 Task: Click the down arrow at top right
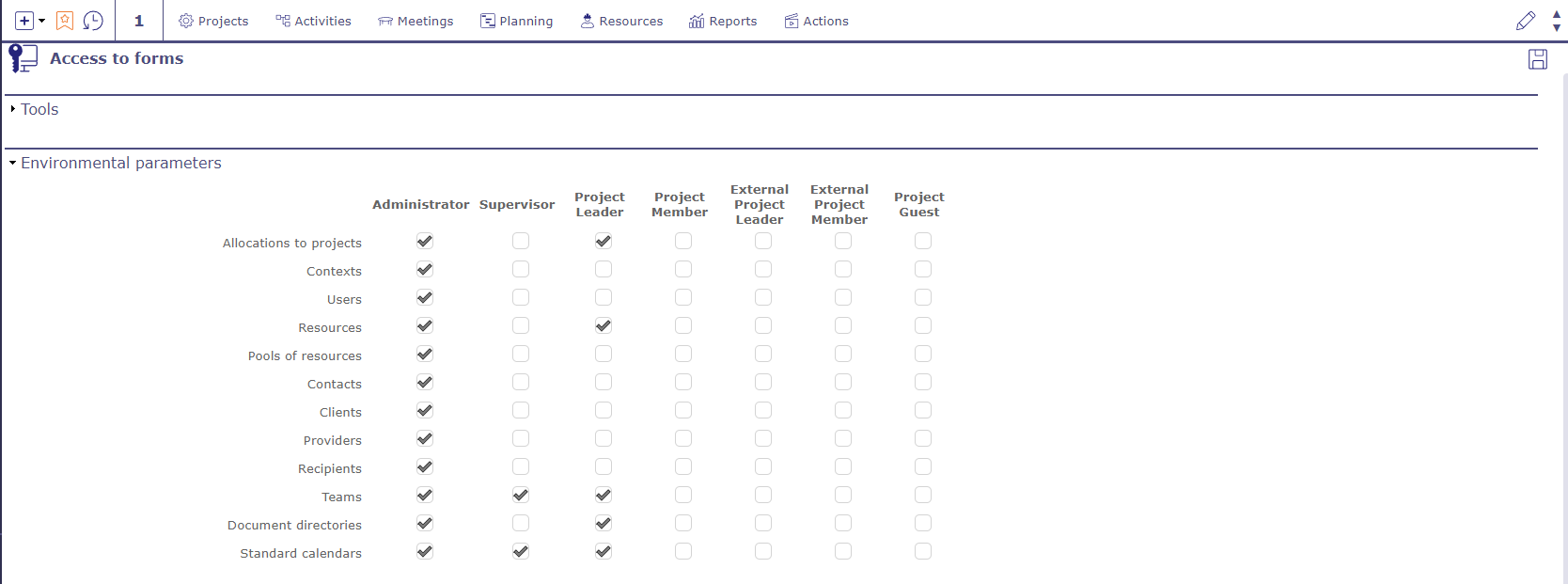coord(1557,27)
